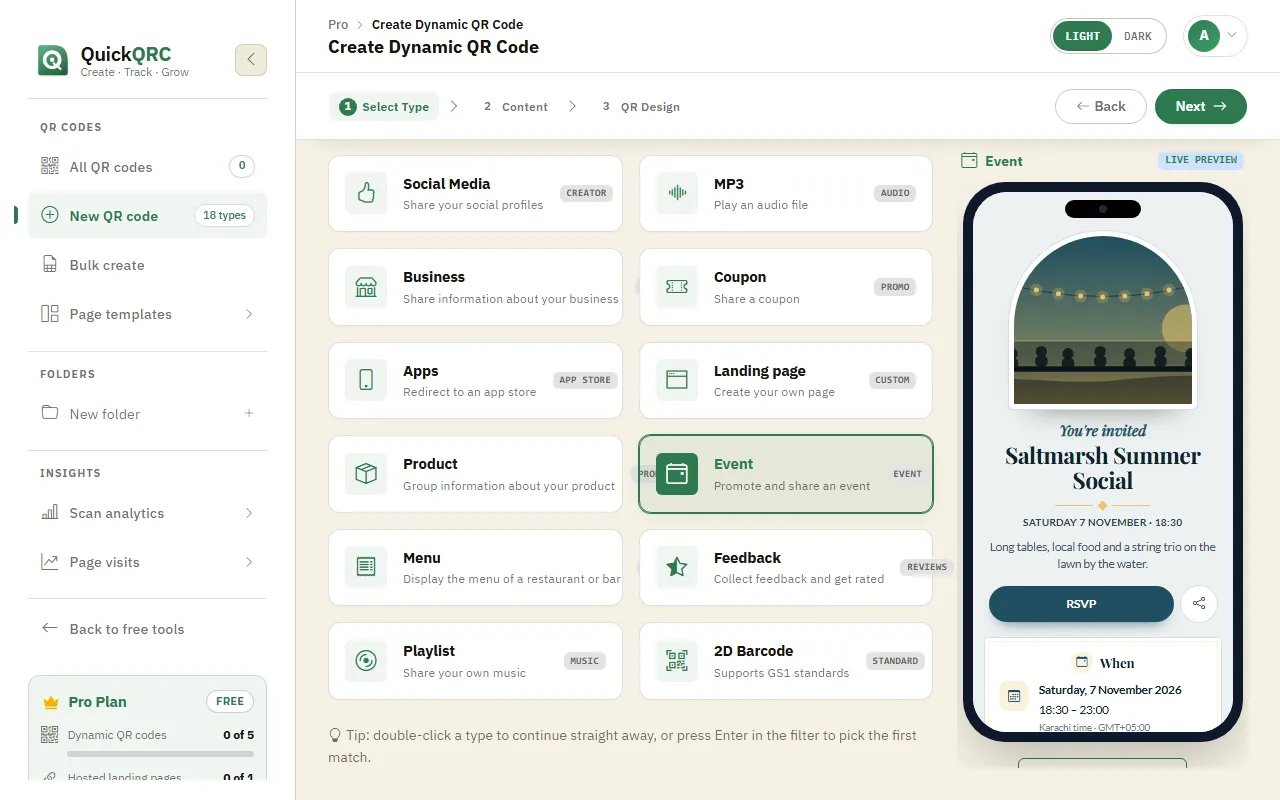1280x800 pixels.
Task: Click the Feedback star icon
Action: coord(677,567)
